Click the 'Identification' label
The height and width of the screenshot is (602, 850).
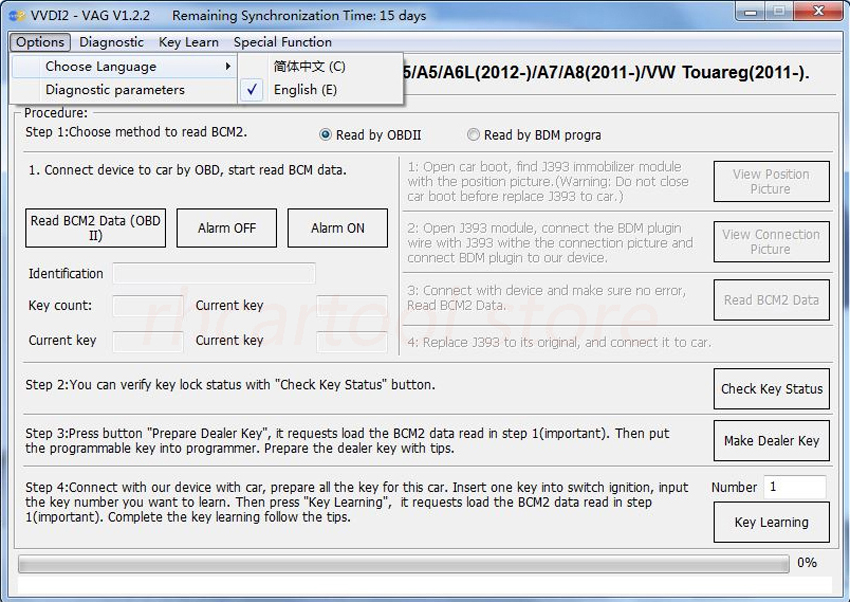pos(66,274)
